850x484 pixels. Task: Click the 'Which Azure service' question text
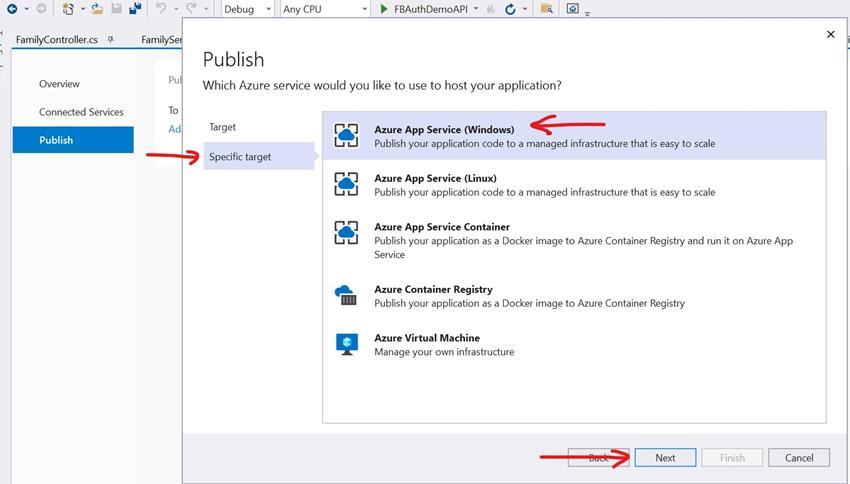coord(382,86)
